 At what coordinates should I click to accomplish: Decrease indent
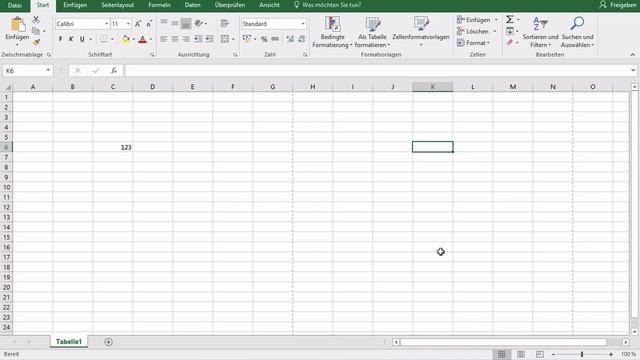198,39
